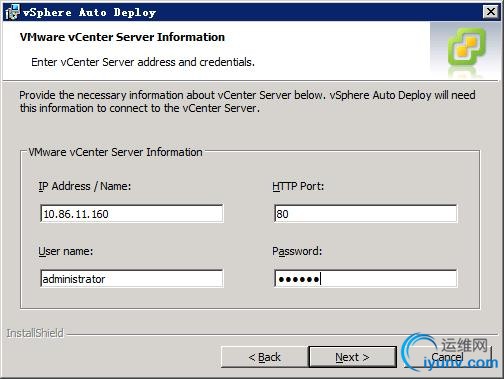This screenshot has height=379, width=504.
Task: Click the IP Address / Name input field
Action: pyautogui.click(x=132, y=214)
